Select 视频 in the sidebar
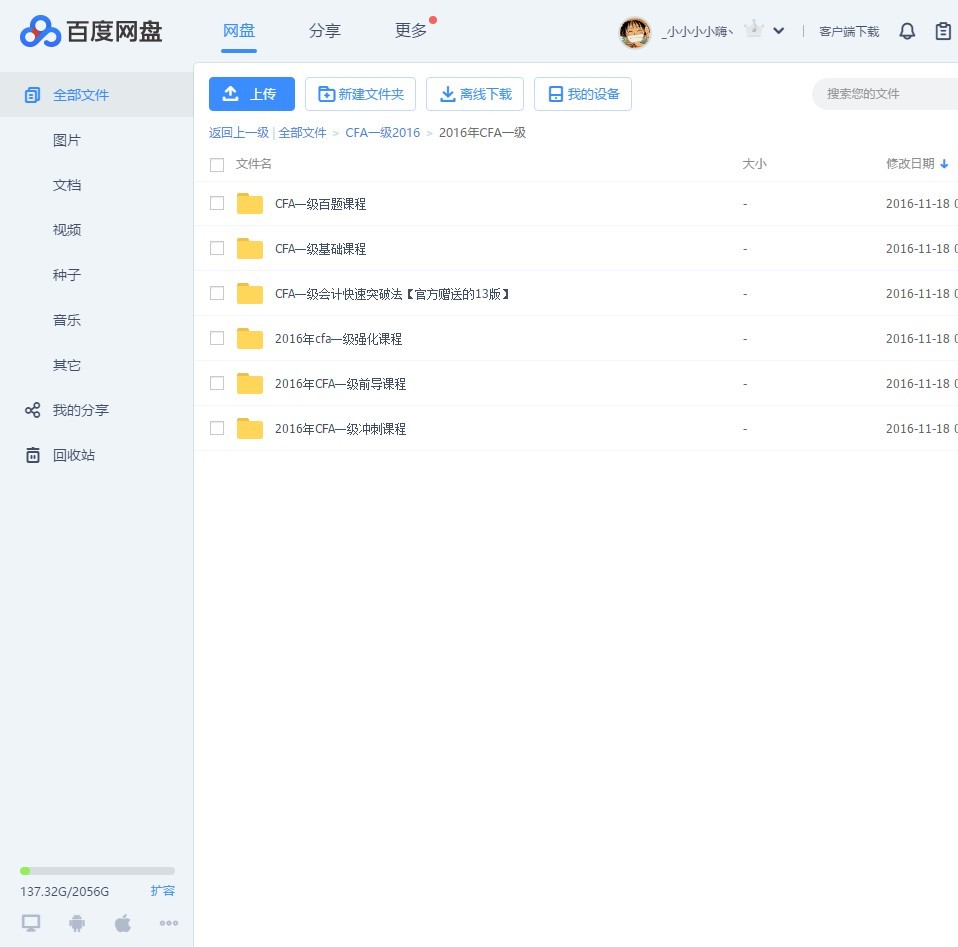This screenshot has height=947, width=958. pyautogui.click(x=67, y=230)
